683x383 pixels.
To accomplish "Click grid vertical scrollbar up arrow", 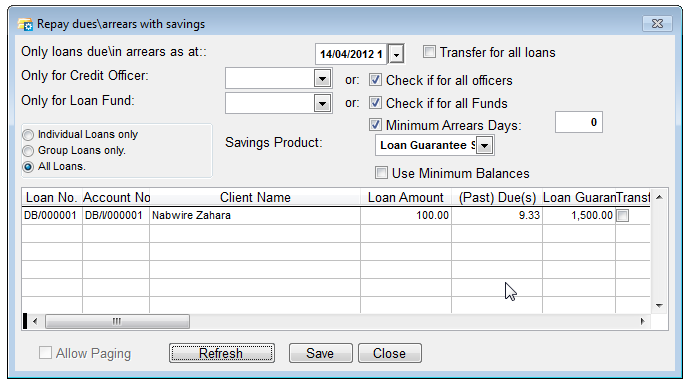I will (659, 197).
